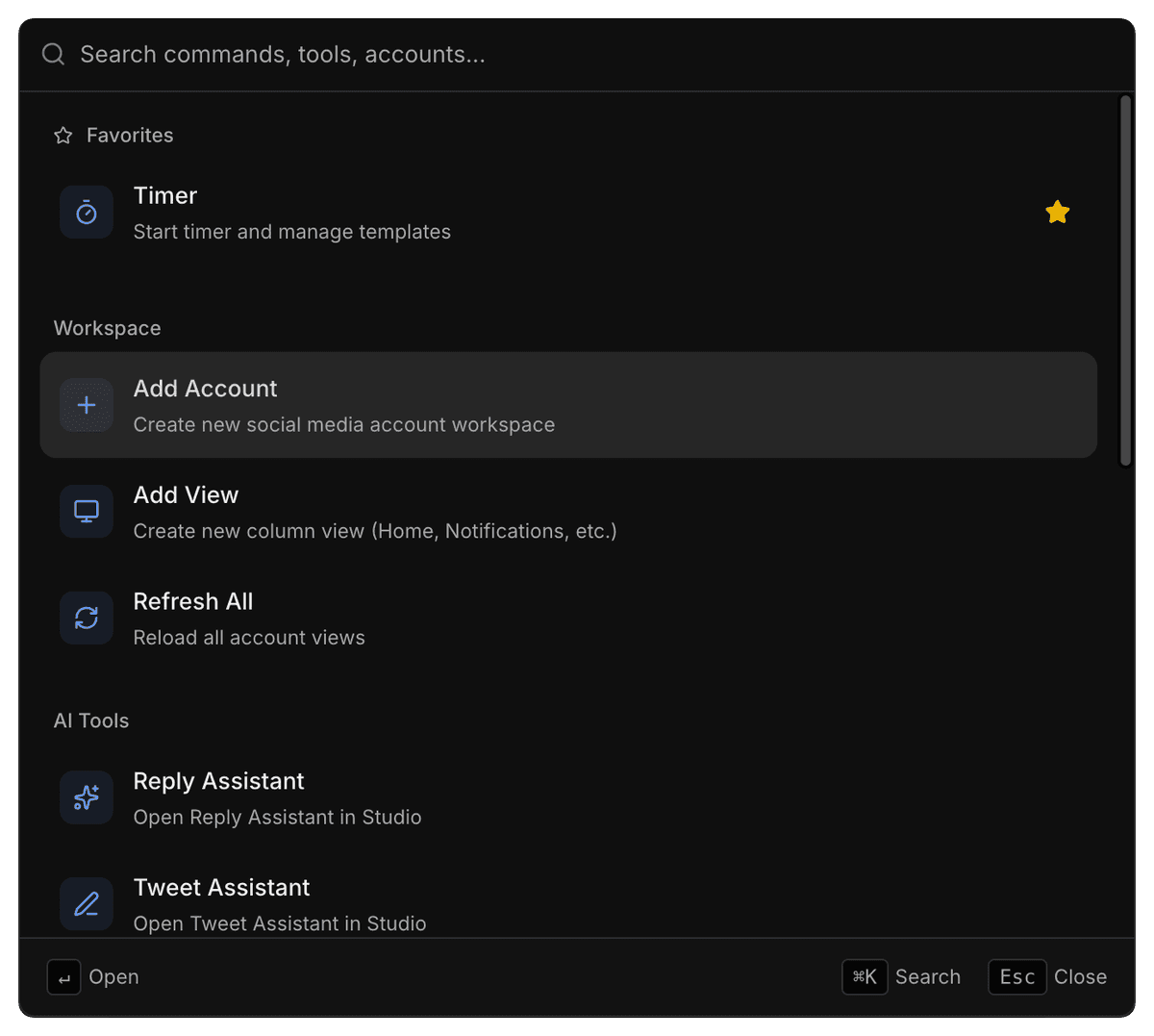Click the magnifier search icon
This screenshot has width=1154, height=1036.
point(54,54)
